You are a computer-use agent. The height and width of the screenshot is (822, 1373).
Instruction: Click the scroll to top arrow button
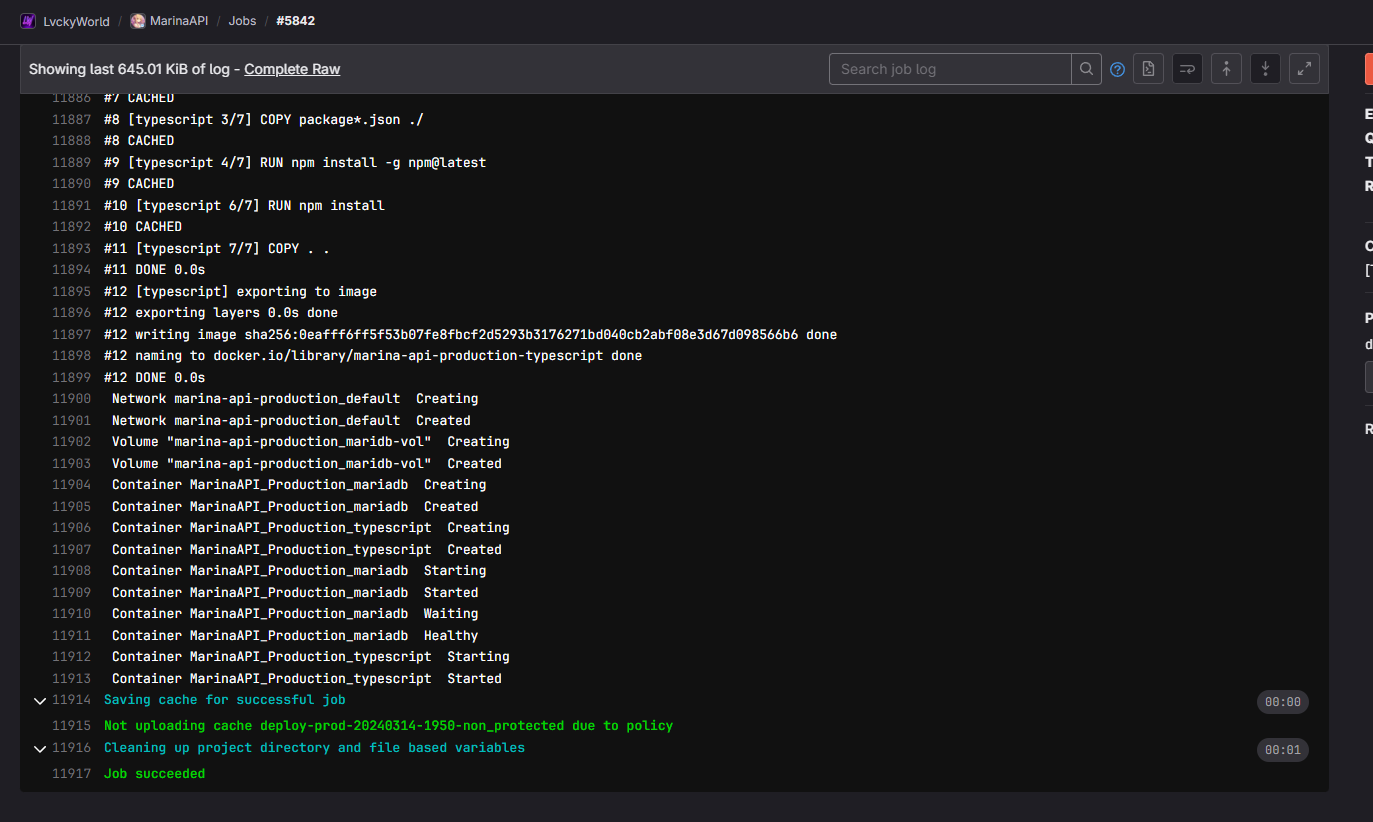pyautogui.click(x=1226, y=69)
